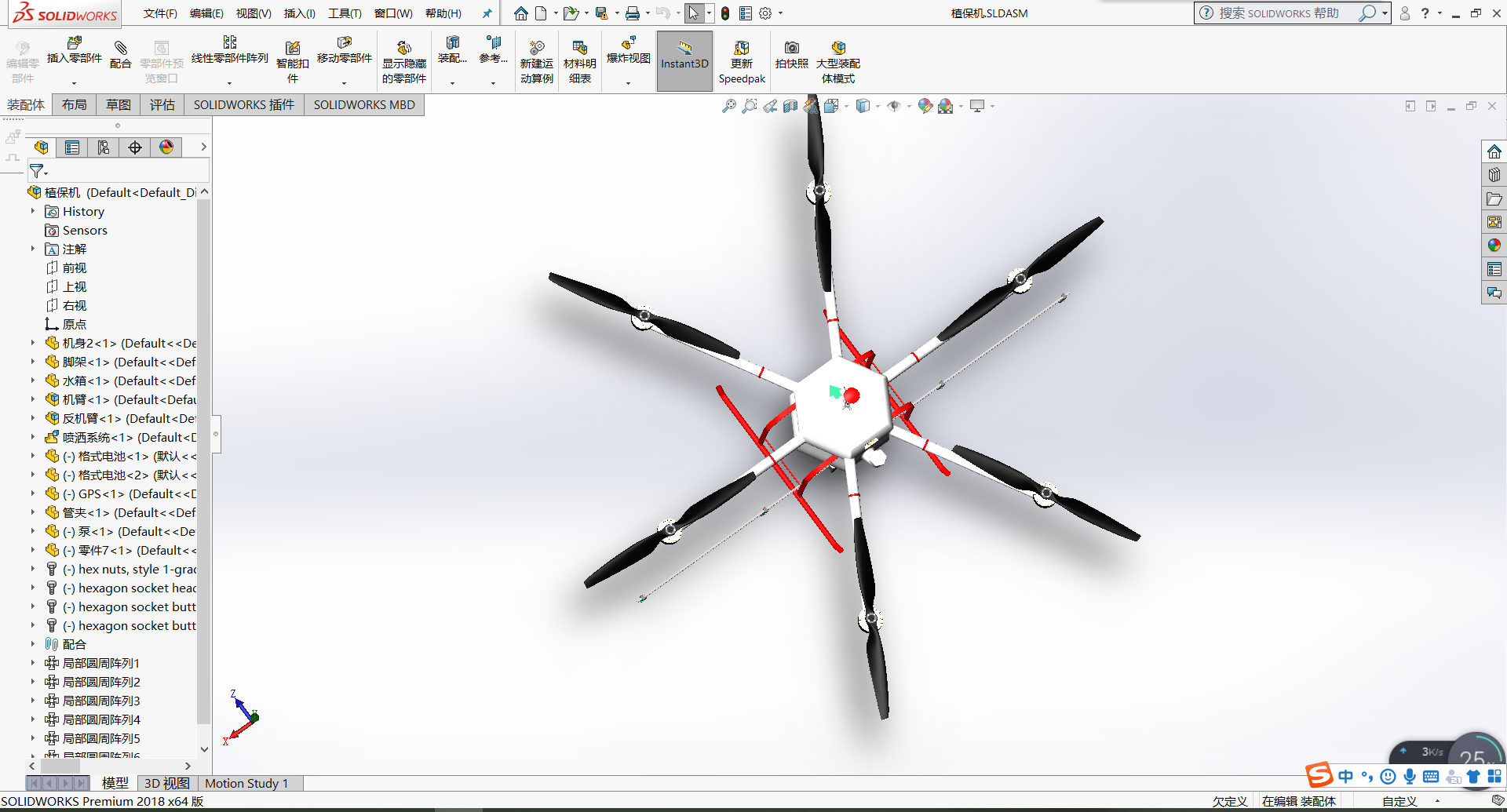Pin the menu bar with pushpin icon
The height and width of the screenshot is (812, 1507).
pos(487,13)
